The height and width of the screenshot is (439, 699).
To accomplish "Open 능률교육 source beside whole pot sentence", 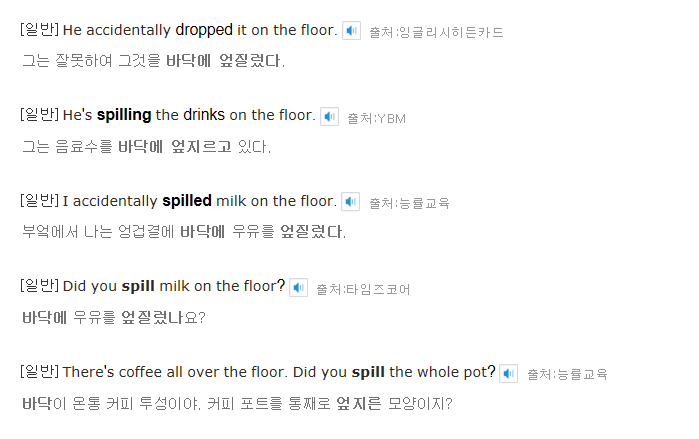I will click(567, 374).
